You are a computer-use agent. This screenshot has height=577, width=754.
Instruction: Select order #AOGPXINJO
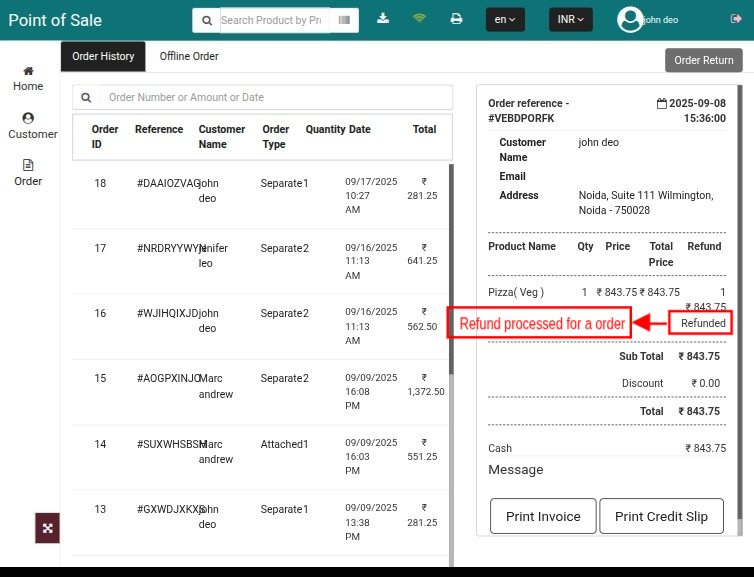point(260,391)
